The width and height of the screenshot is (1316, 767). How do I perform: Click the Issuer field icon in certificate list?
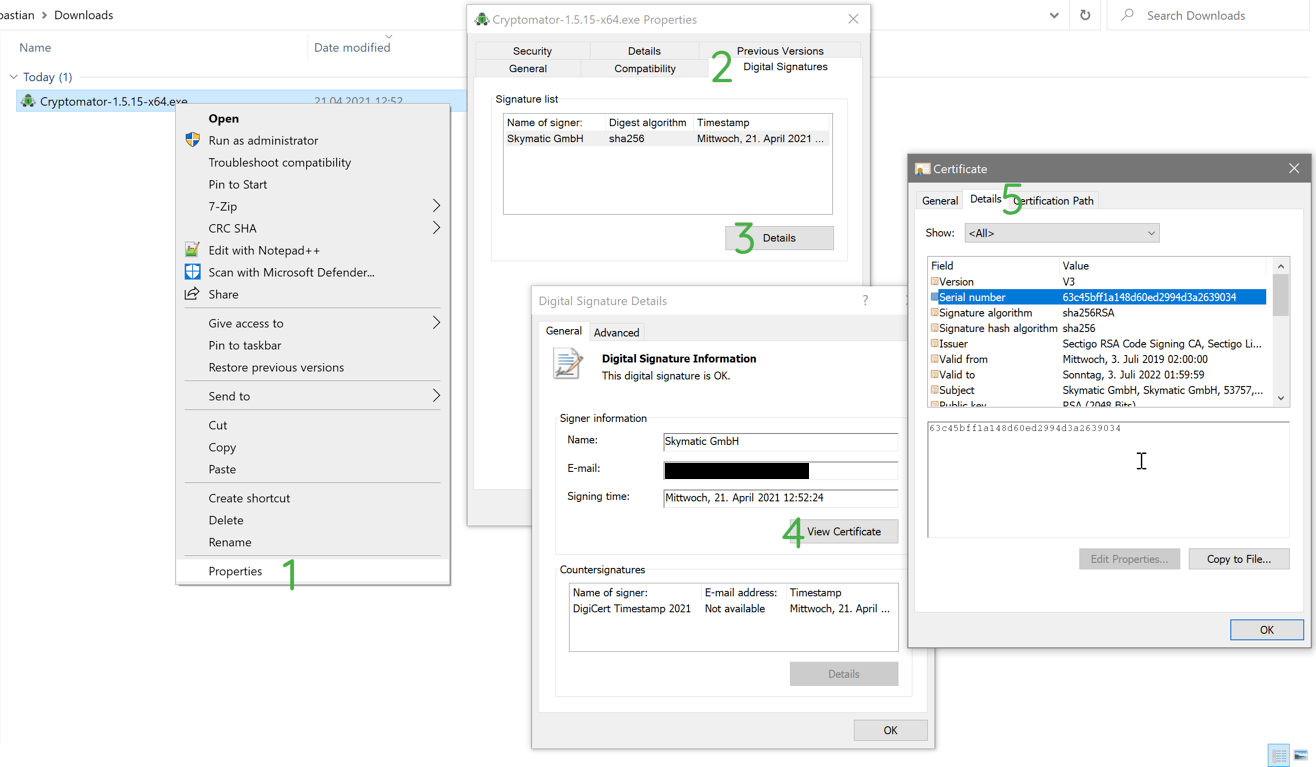pos(935,344)
